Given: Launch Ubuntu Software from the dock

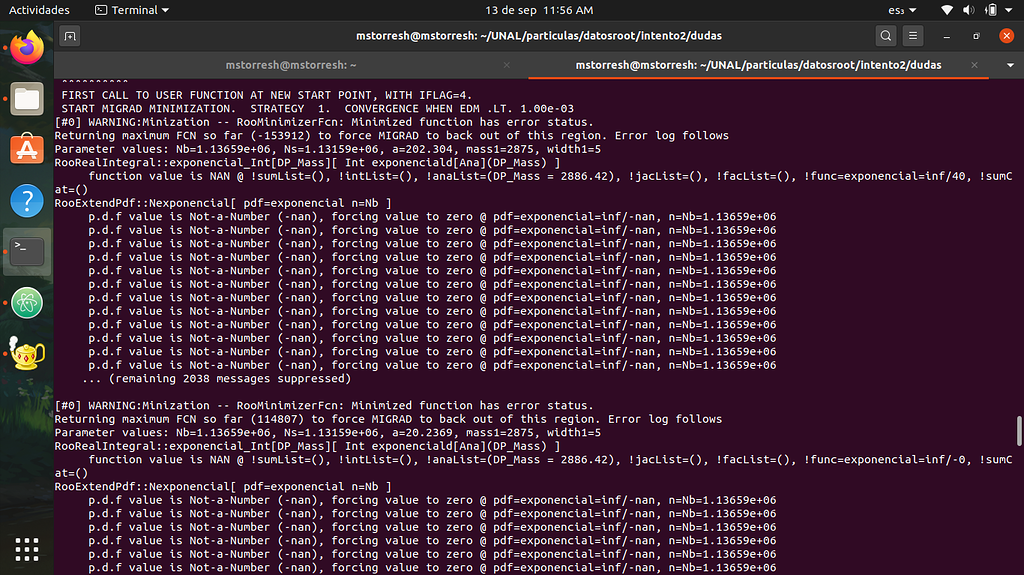Looking at the screenshot, I should point(27,149).
